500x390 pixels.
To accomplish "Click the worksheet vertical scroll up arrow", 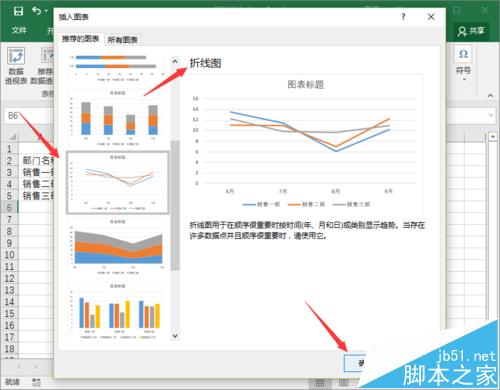I will [x=492, y=136].
